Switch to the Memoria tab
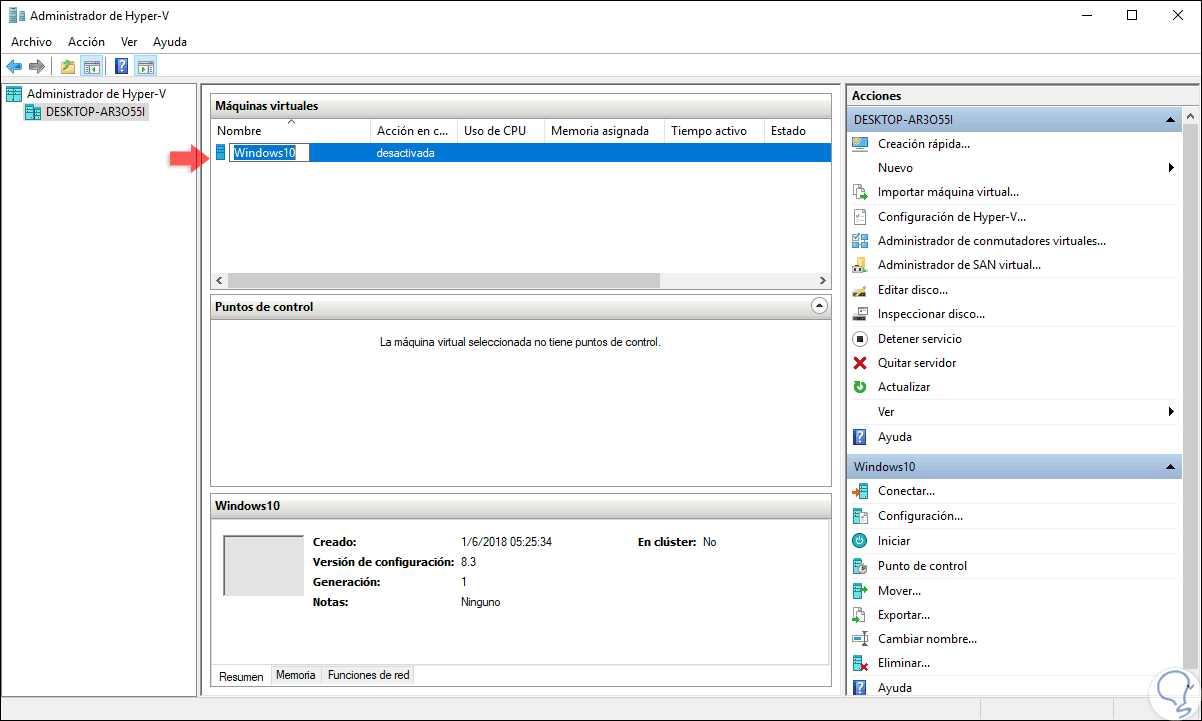1202x721 pixels. (x=296, y=675)
